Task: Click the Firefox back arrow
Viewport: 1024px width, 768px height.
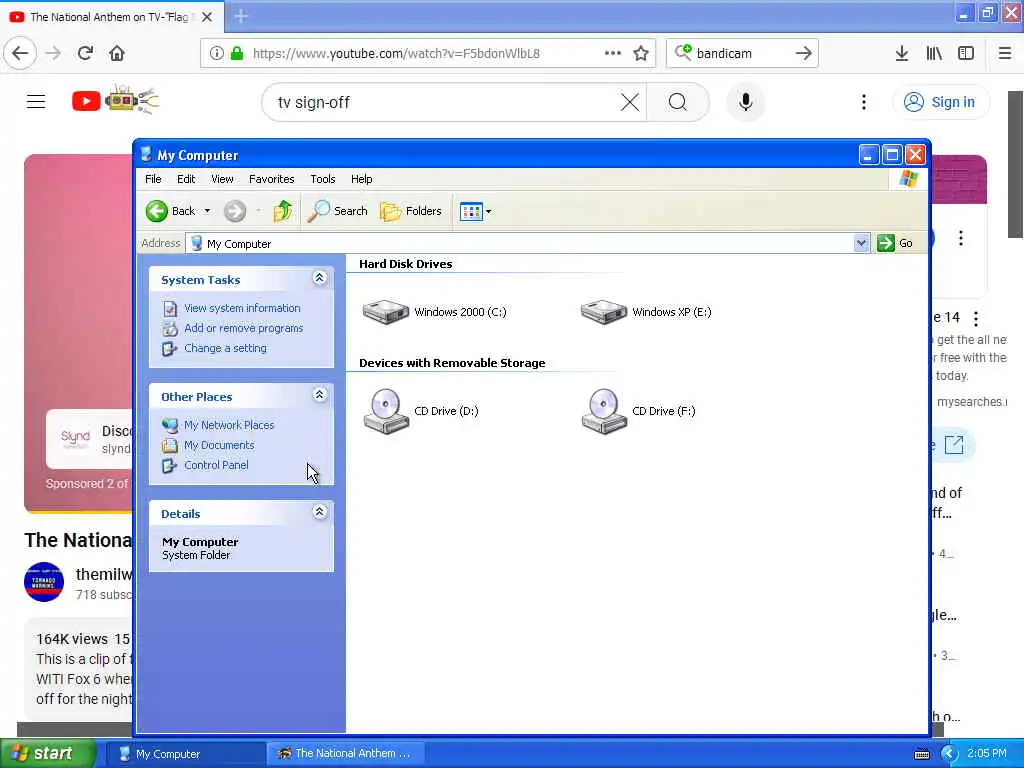Action: [x=20, y=53]
